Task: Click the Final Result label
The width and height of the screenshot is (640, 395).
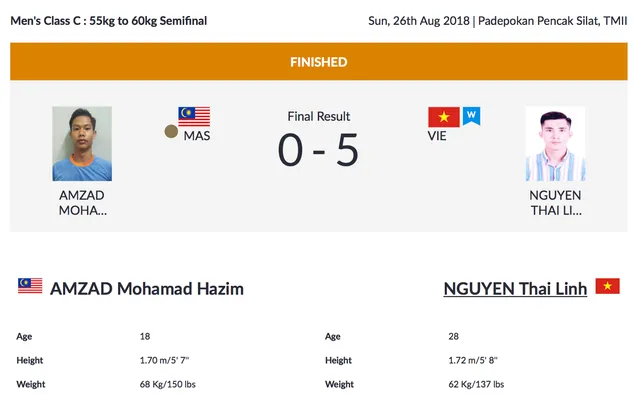Action: point(319,116)
